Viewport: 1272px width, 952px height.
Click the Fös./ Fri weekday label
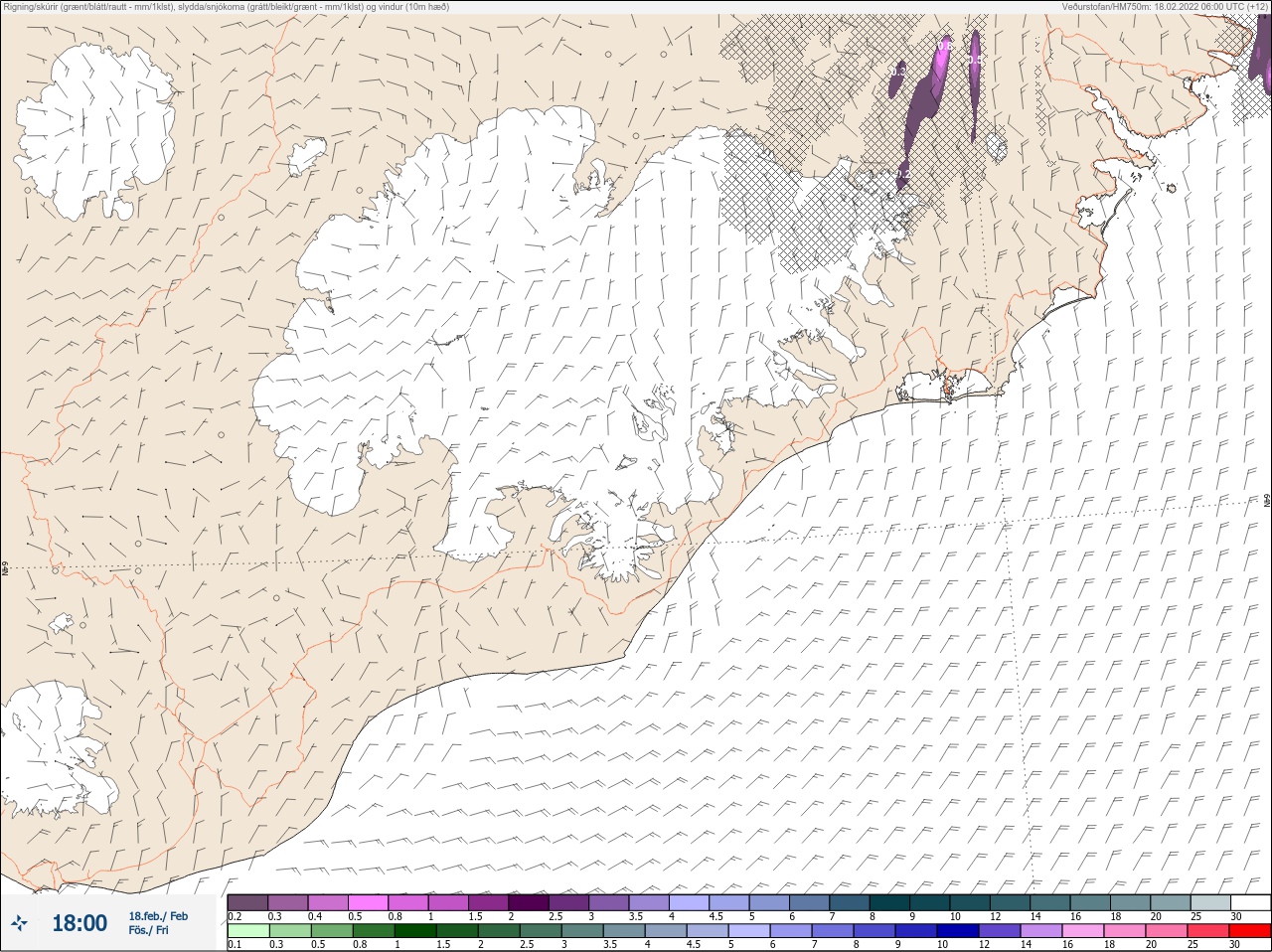(x=148, y=930)
